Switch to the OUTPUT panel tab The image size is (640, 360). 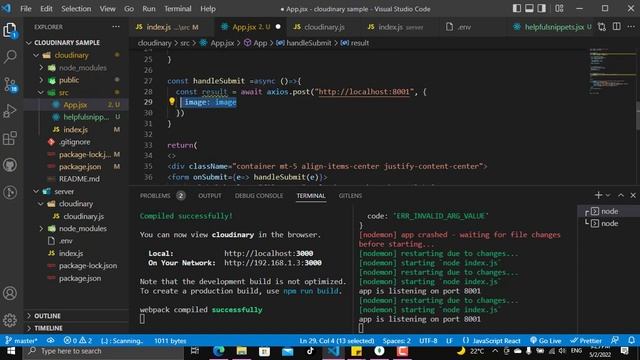tap(210, 196)
